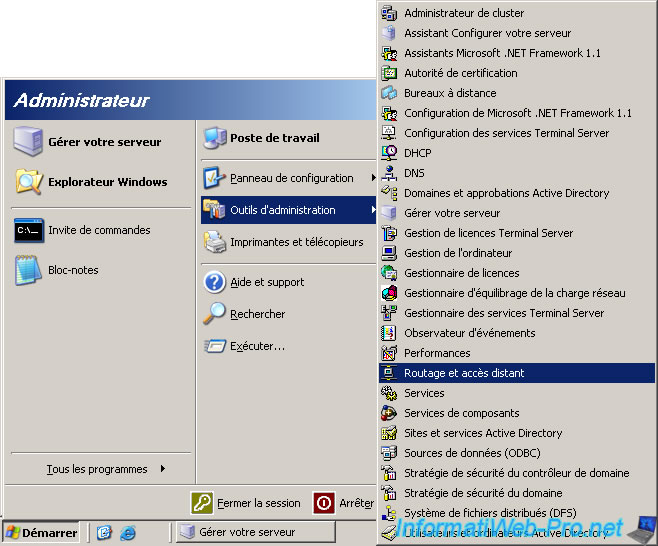Viewport: 658px width, 546px height.
Task: Expand the Outils d'administration submenu arrow
Action: point(373,210)
